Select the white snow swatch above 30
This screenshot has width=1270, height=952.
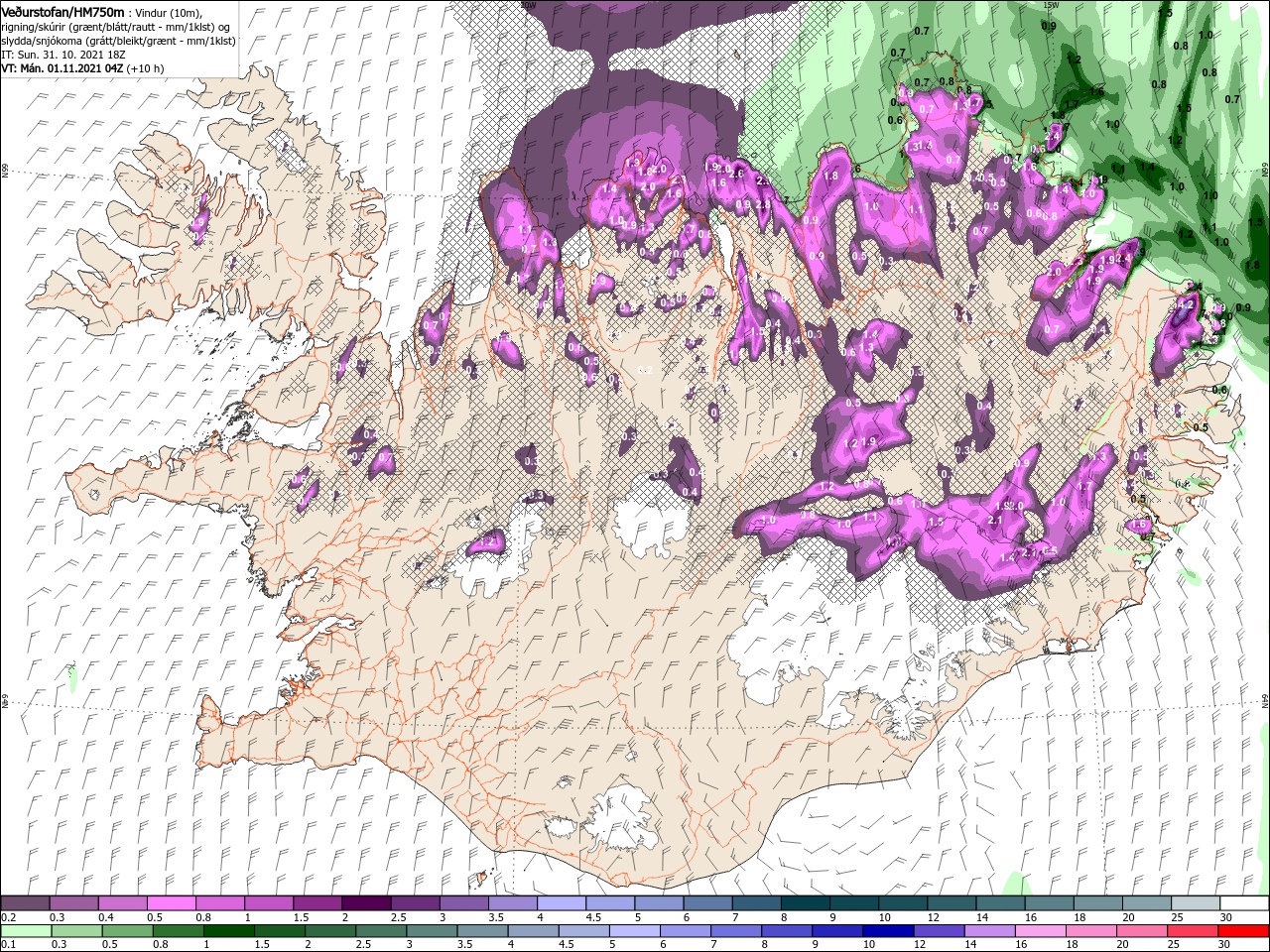tap(1244, 903)
